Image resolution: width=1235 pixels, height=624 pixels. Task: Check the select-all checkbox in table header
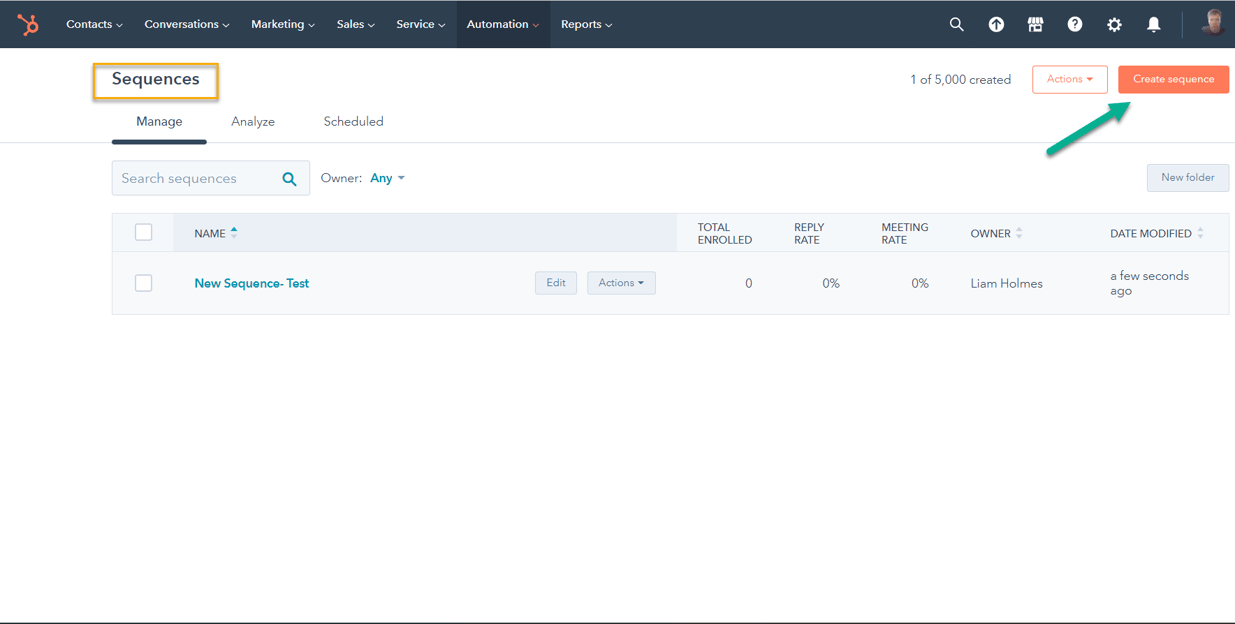(143, 231)
